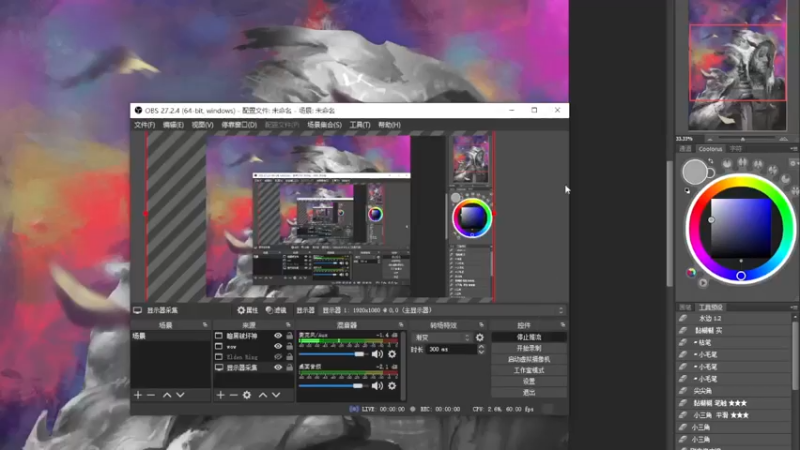
Task: Open the transition type dropdown showing 渐变
Action: [442, 337]
